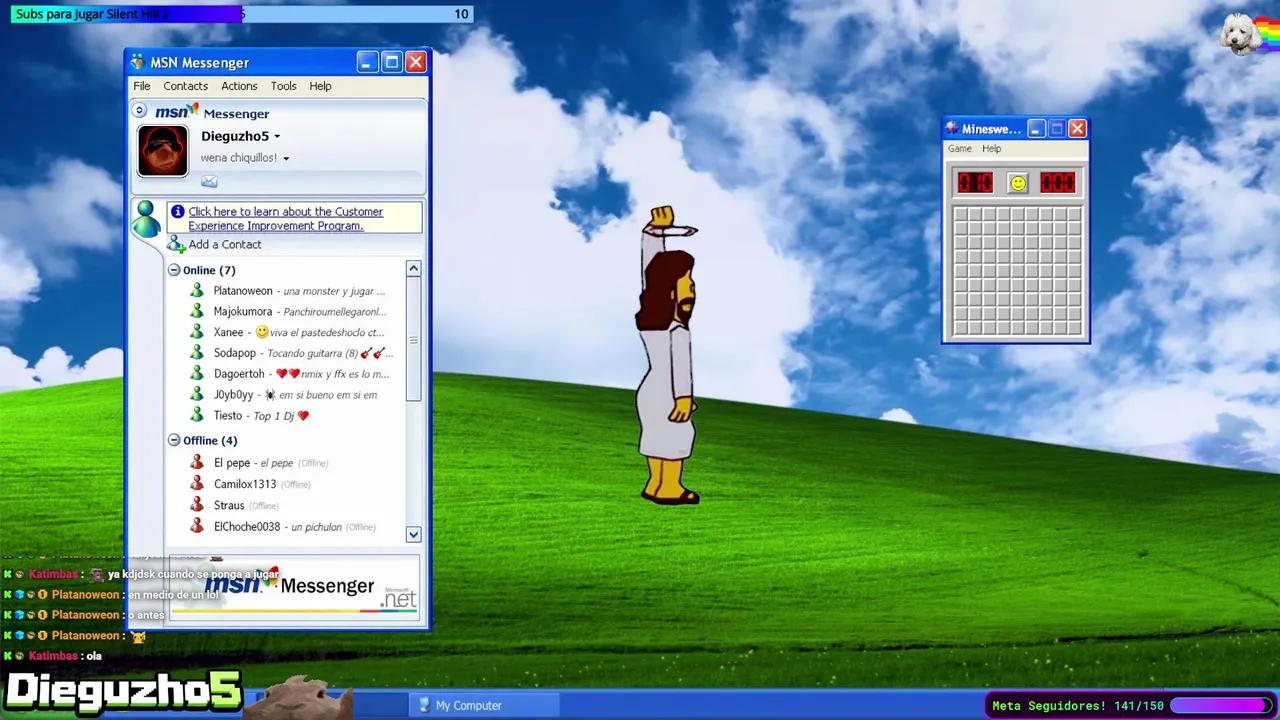Image resolution: width=1280 pixels, height=720 pixels.
Task: Select the Tiesto contact name
Action: [x=228, y=416]
